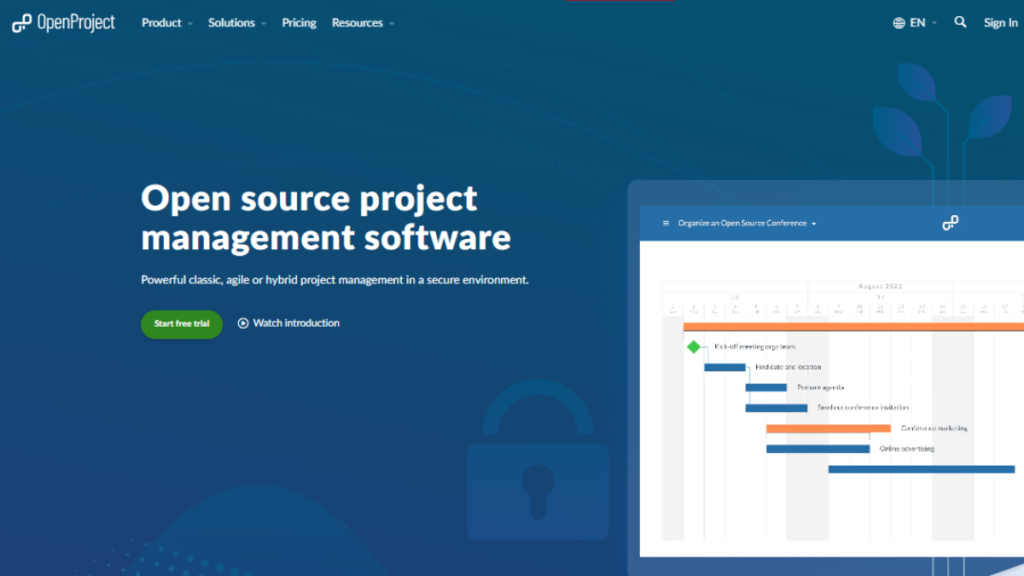Click the OpenProject logo inside the blue app header
Screen dimensions: 1024x576
click(x=951, y=223)
